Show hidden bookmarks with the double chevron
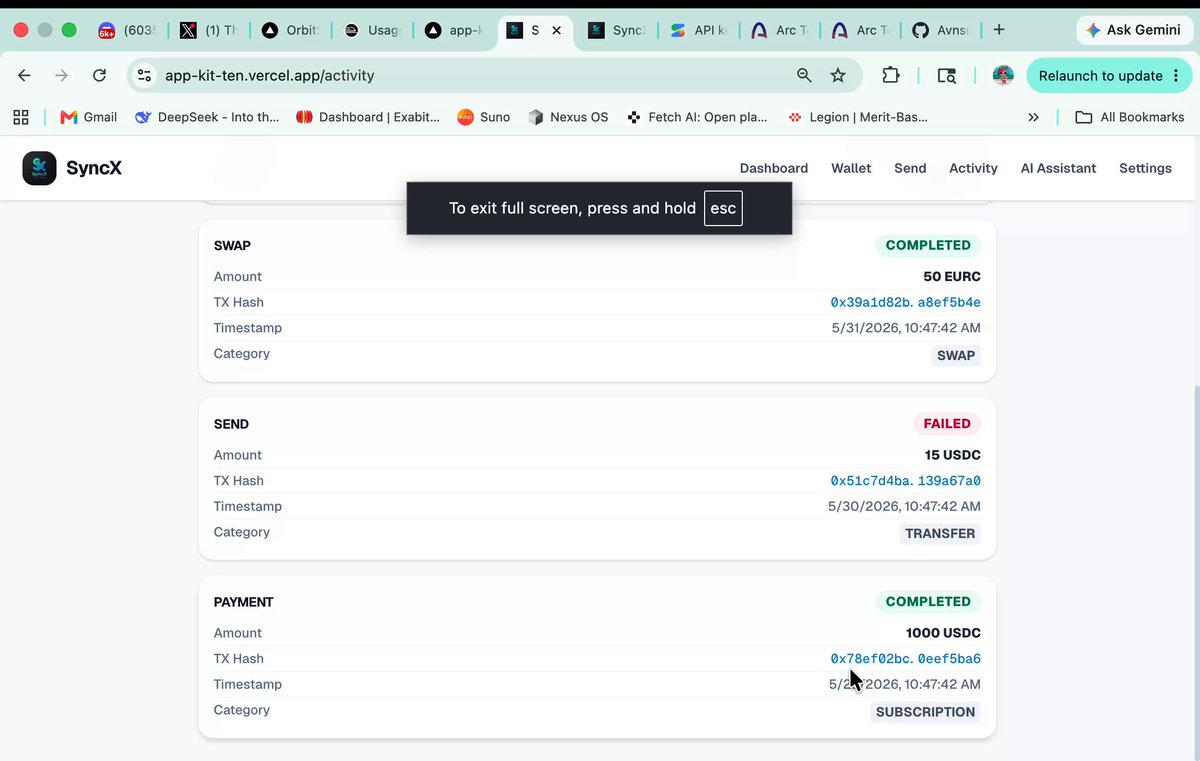The height and width of the screenshot is (761, 1200). 1033,117
